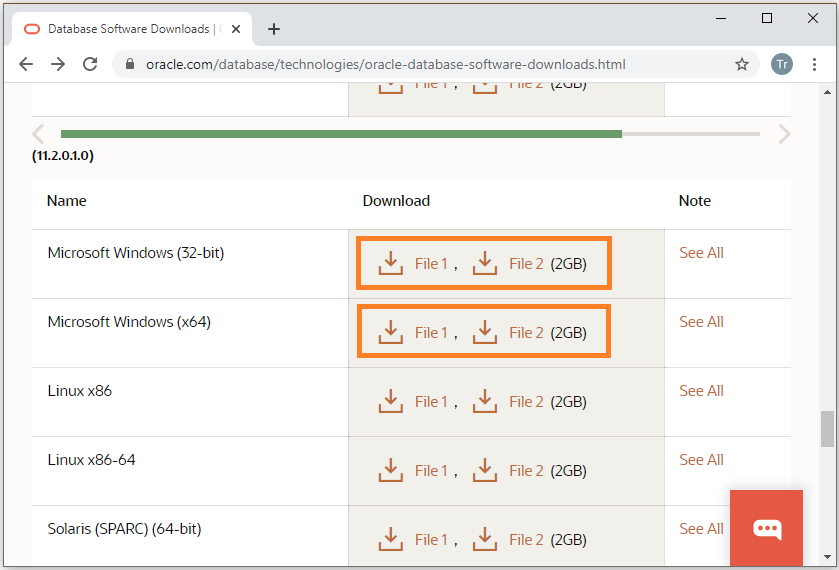Click the download icon for Windows x64 File 1
Viewport: 839px width, 570px height.
[x=391, y=332]
